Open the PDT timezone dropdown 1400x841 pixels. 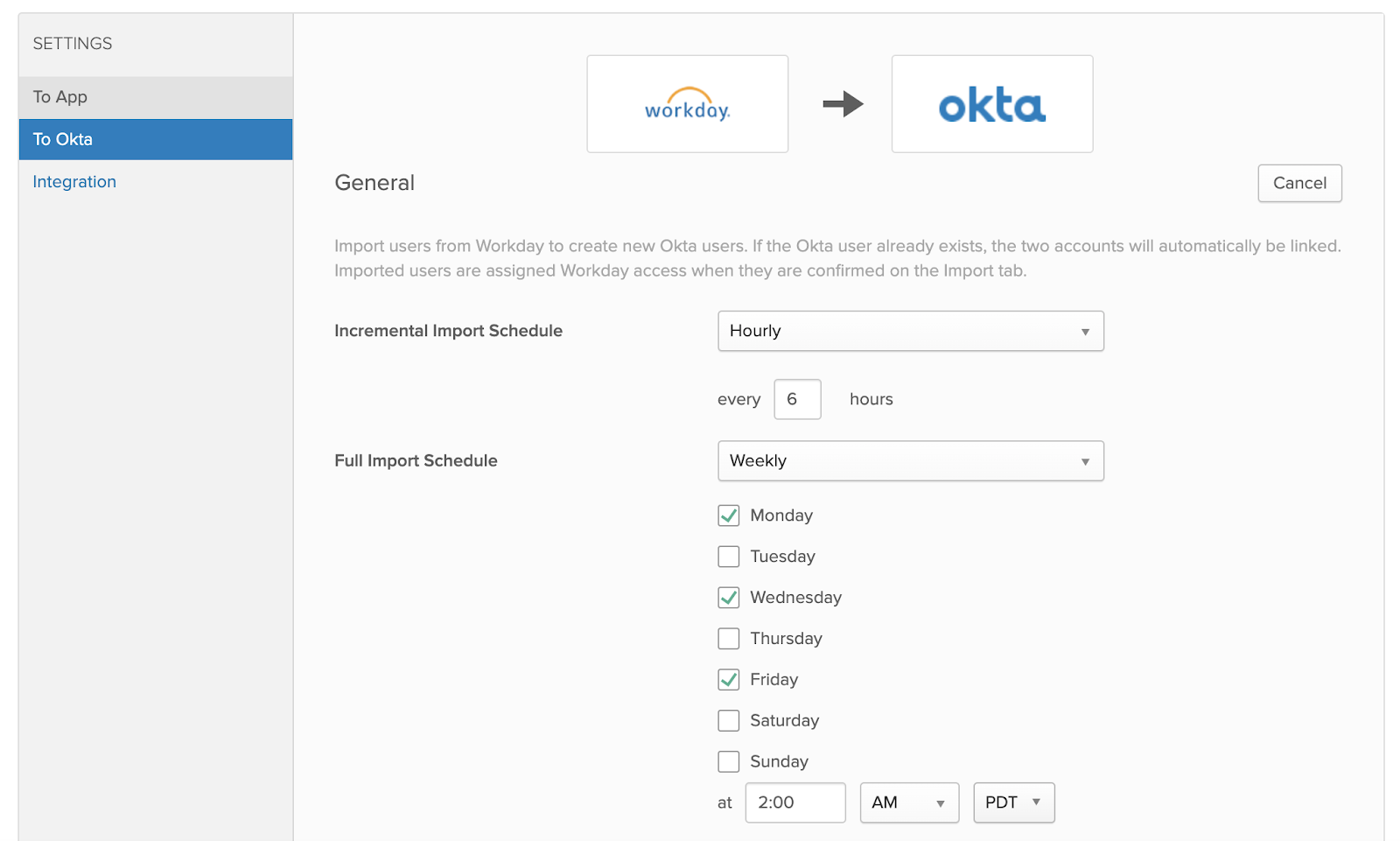coord(1013,802)
